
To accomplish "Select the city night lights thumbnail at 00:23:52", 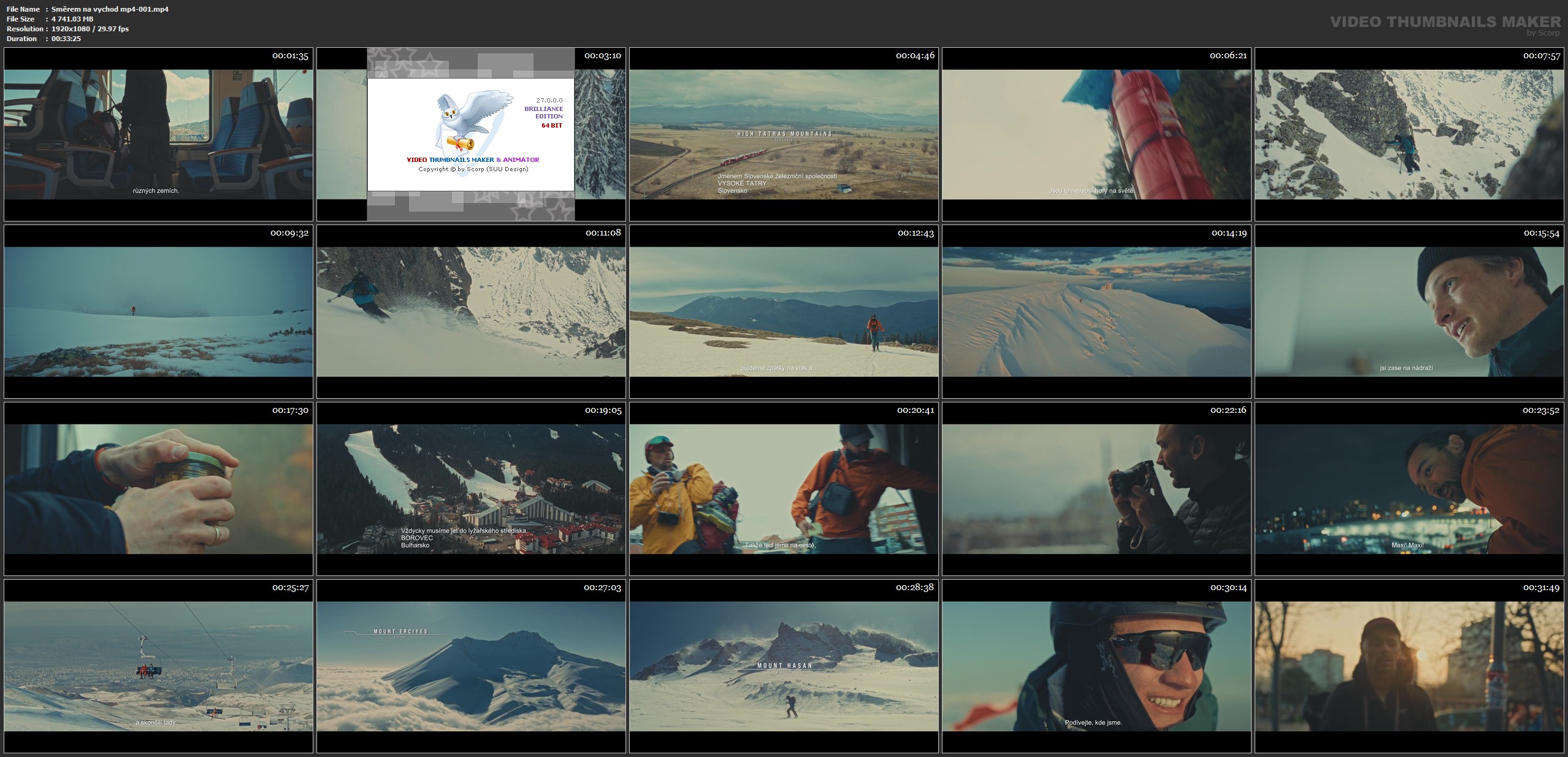I will pyautogui.click(x=1409, y=489).
